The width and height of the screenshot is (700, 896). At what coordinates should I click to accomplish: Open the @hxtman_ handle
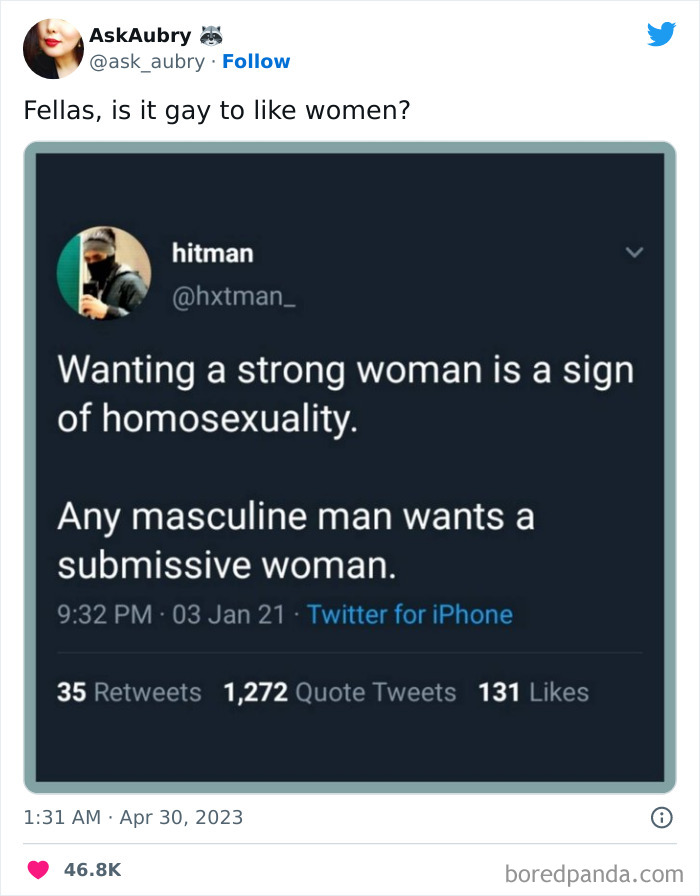coord(234,297)
